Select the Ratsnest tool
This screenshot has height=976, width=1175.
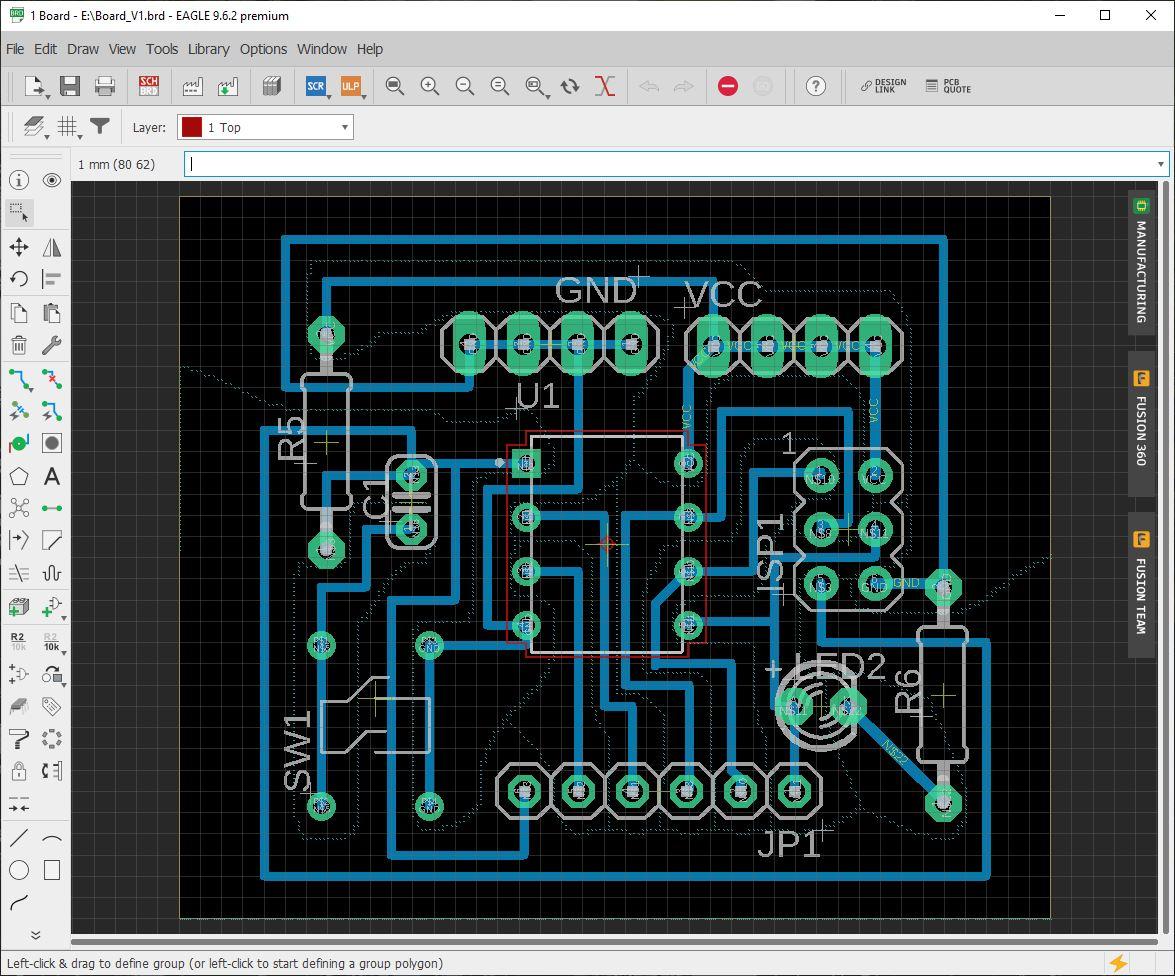pos(19,508)
